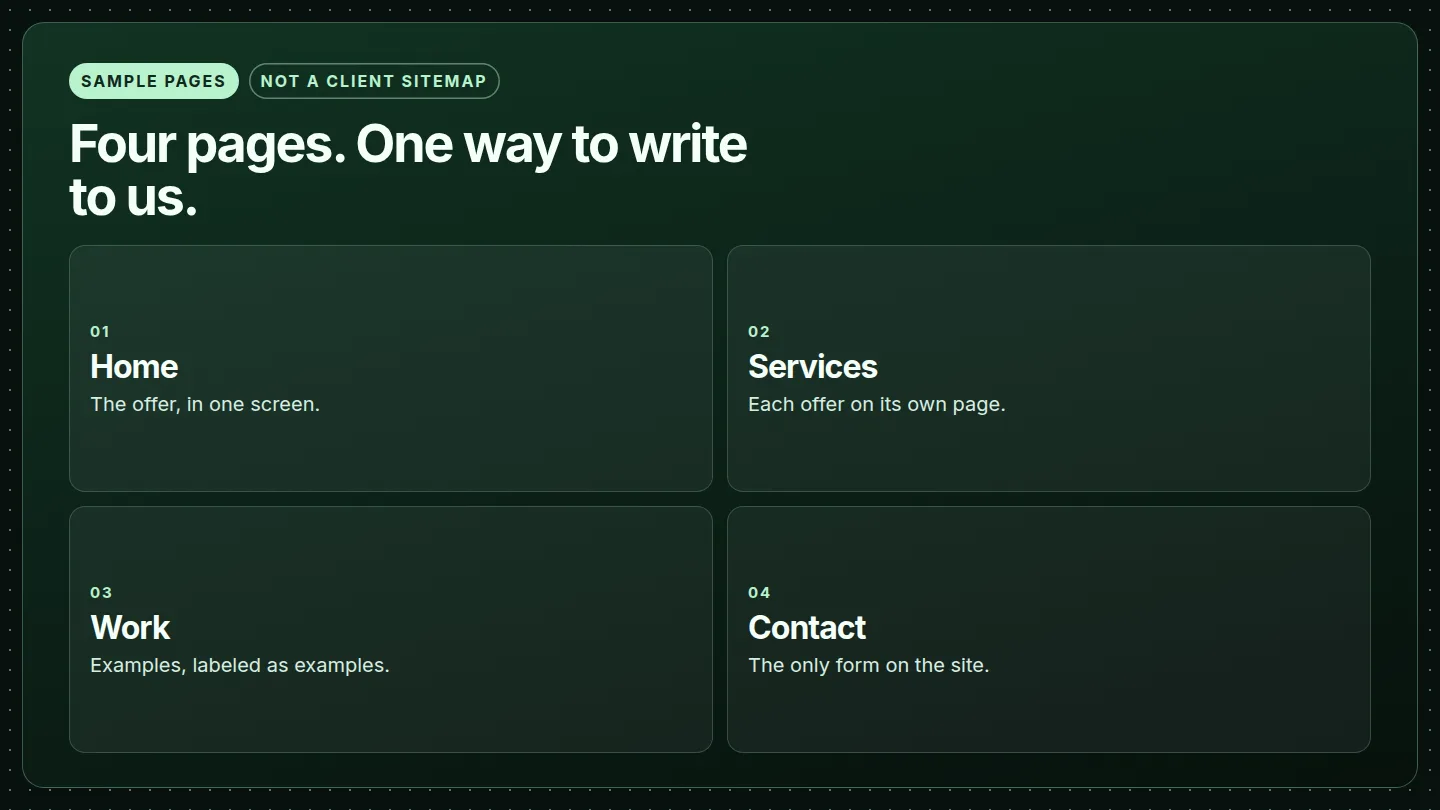Click the number label '01'
Image resolution: width=1440 pixels, height=810 pixels.
[100, 332]
